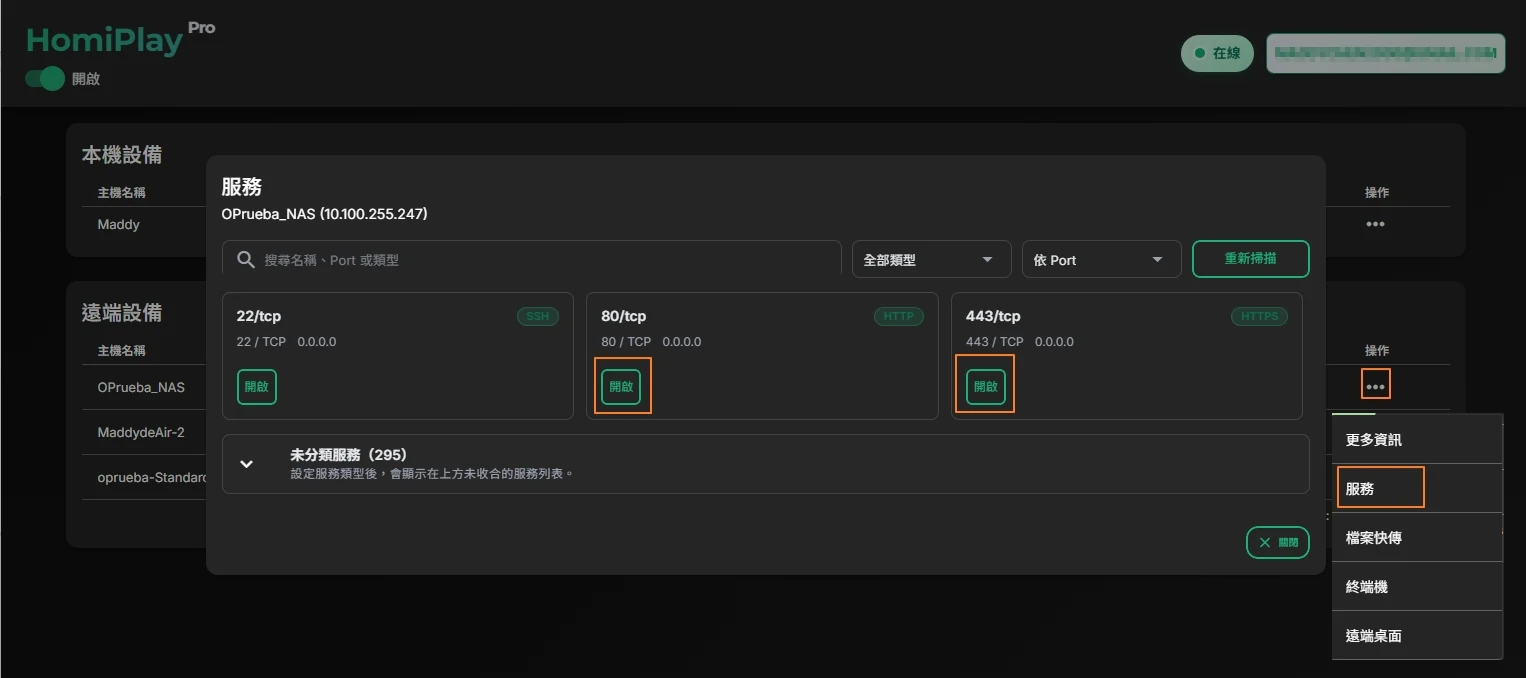
Task: Select 更多資訊 from the context menu
Action: [1417, 440]
